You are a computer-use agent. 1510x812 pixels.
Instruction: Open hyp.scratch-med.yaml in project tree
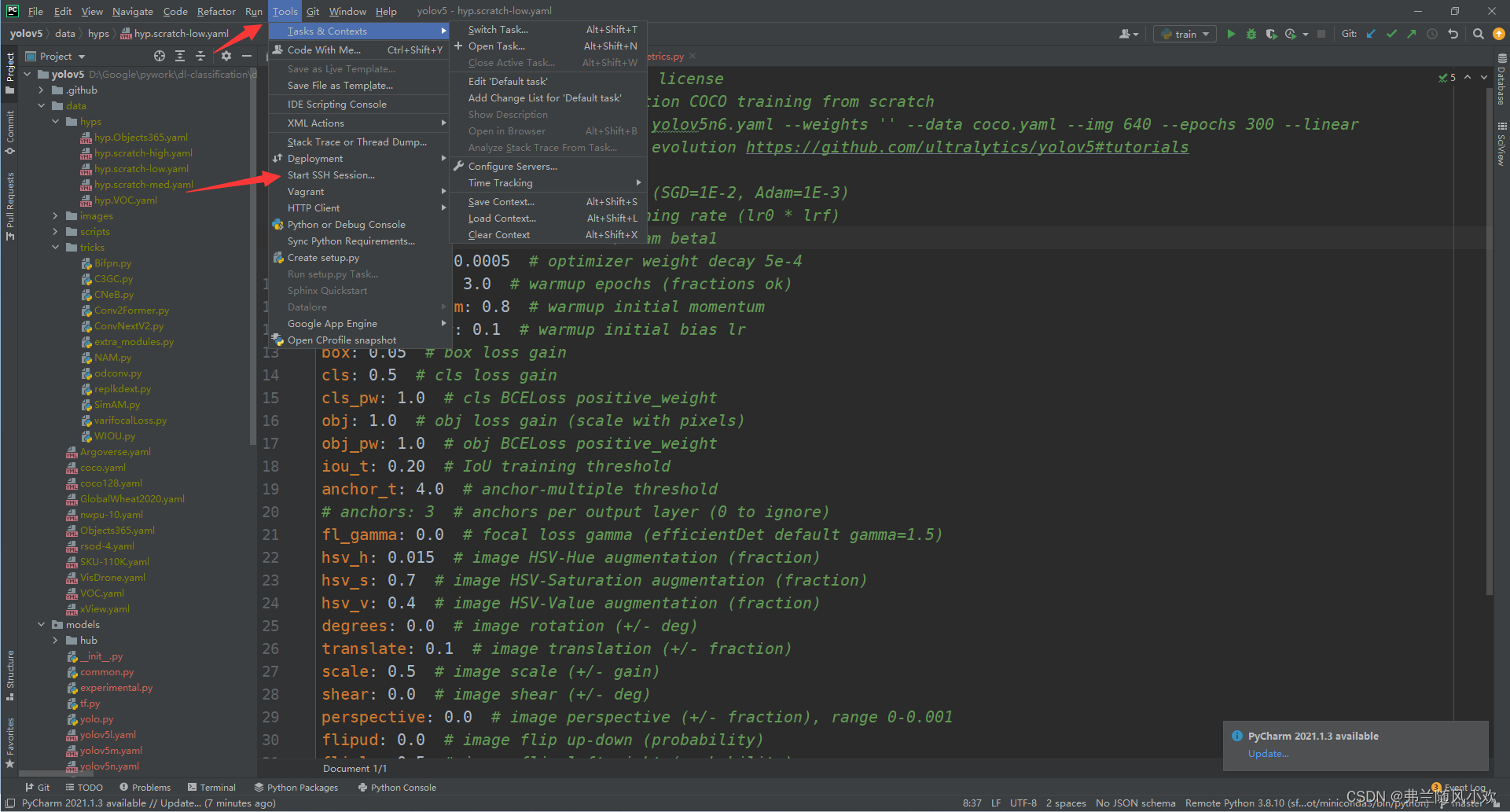(x=143, y=184)
